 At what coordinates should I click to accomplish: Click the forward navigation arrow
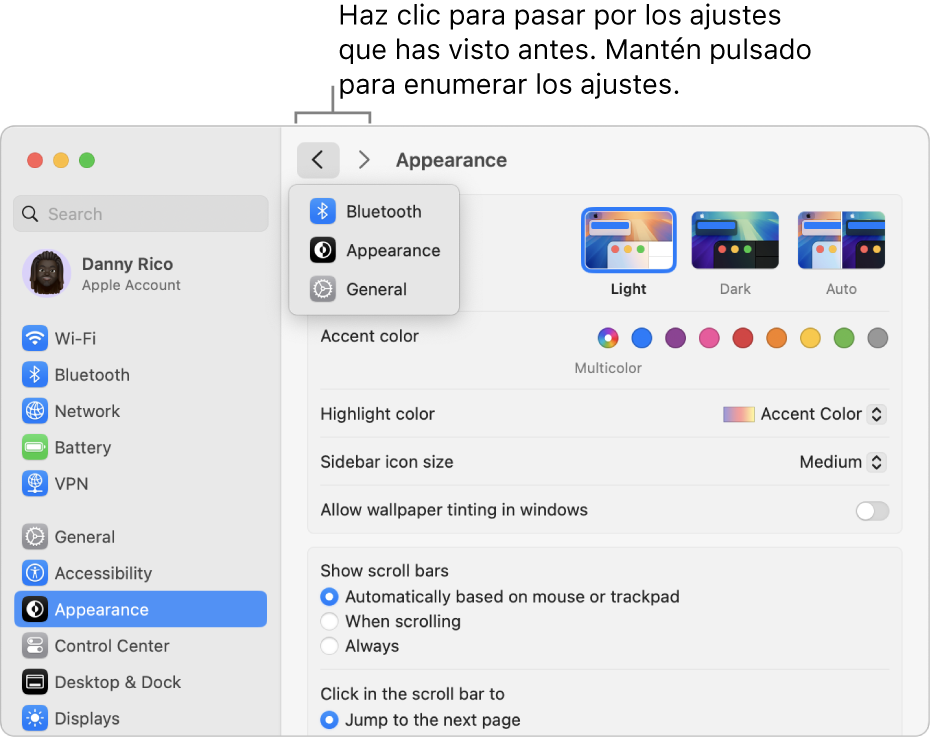[364, 160]
